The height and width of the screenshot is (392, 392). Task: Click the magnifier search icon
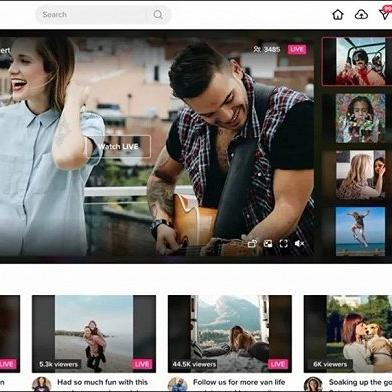click(x=158, y=15)
